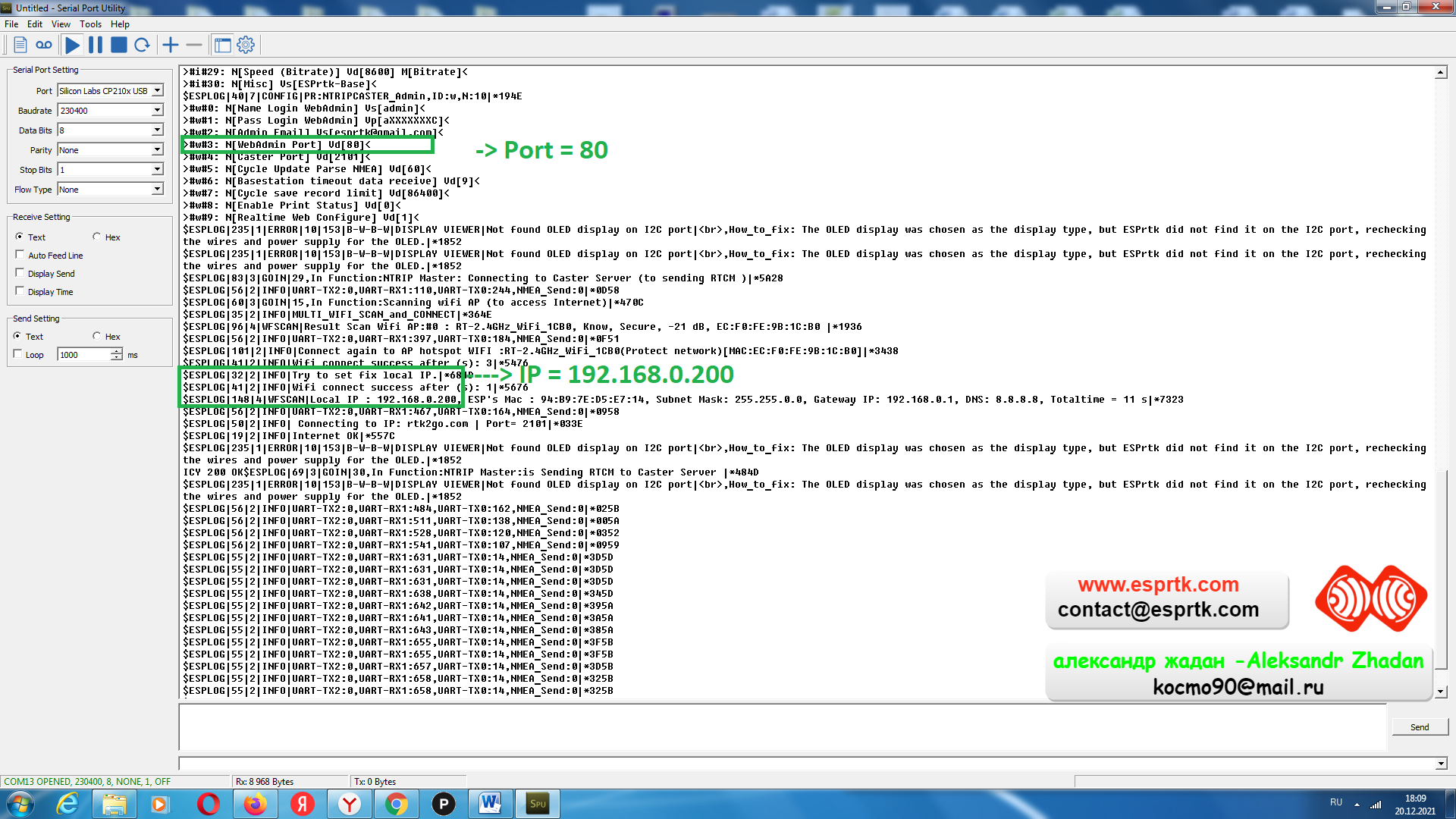Screen dimensions: 1456x819
Task: Click the Send button
Action: pyautogui.click(x=1419, y=727)
